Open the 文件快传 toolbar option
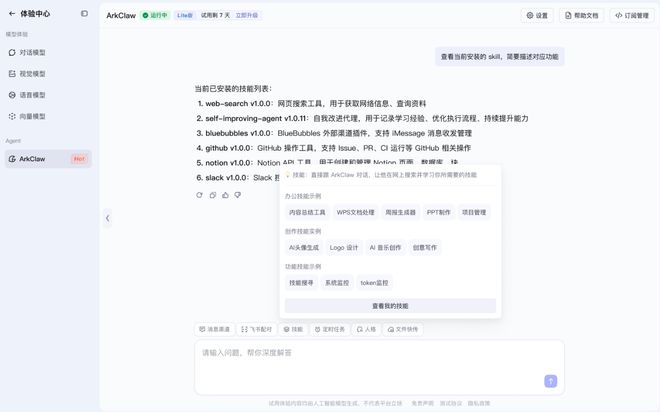Image resolution: width=660 pixels, height=412 pixels. [403, 329]
